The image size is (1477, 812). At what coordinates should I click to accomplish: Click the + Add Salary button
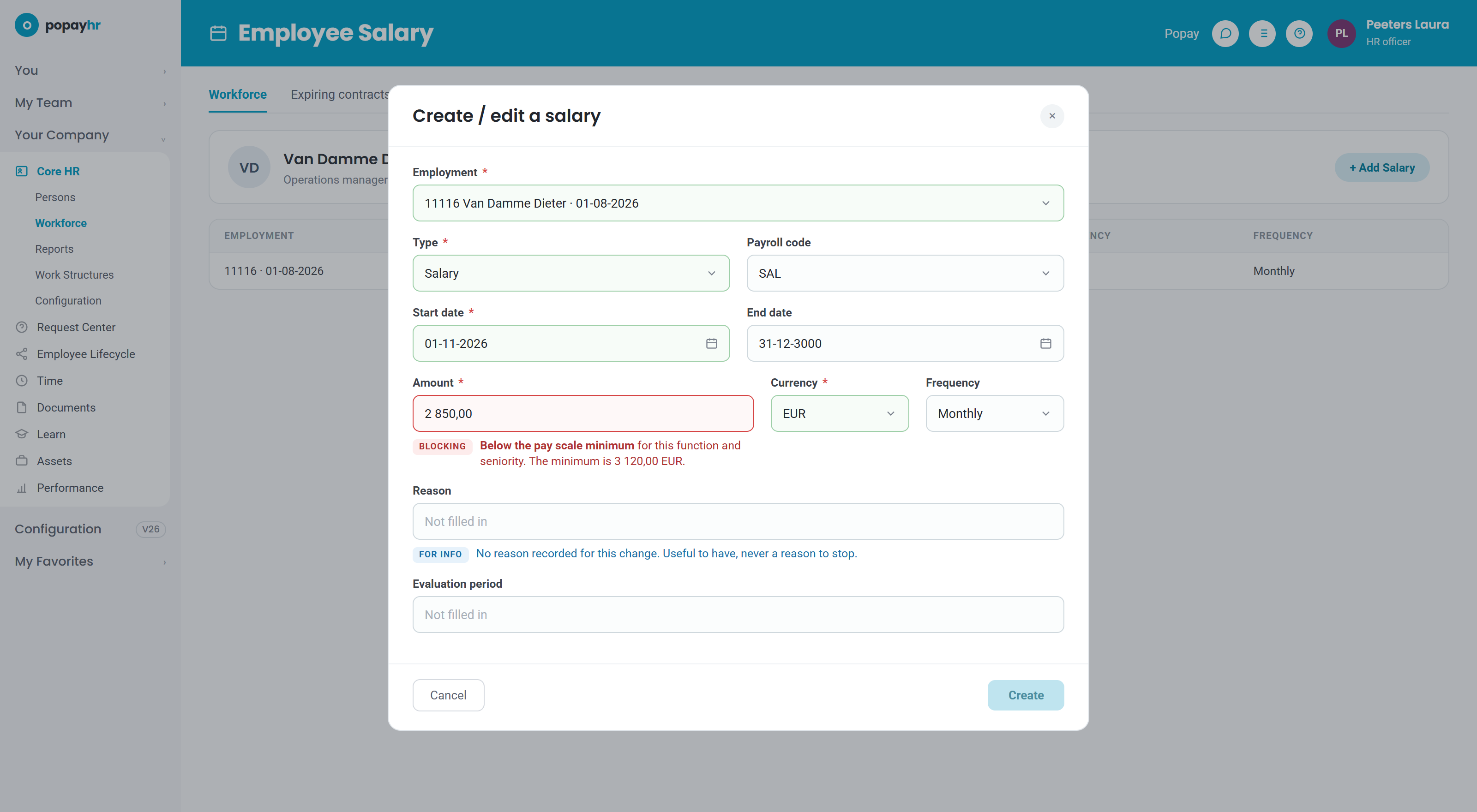1382,167
